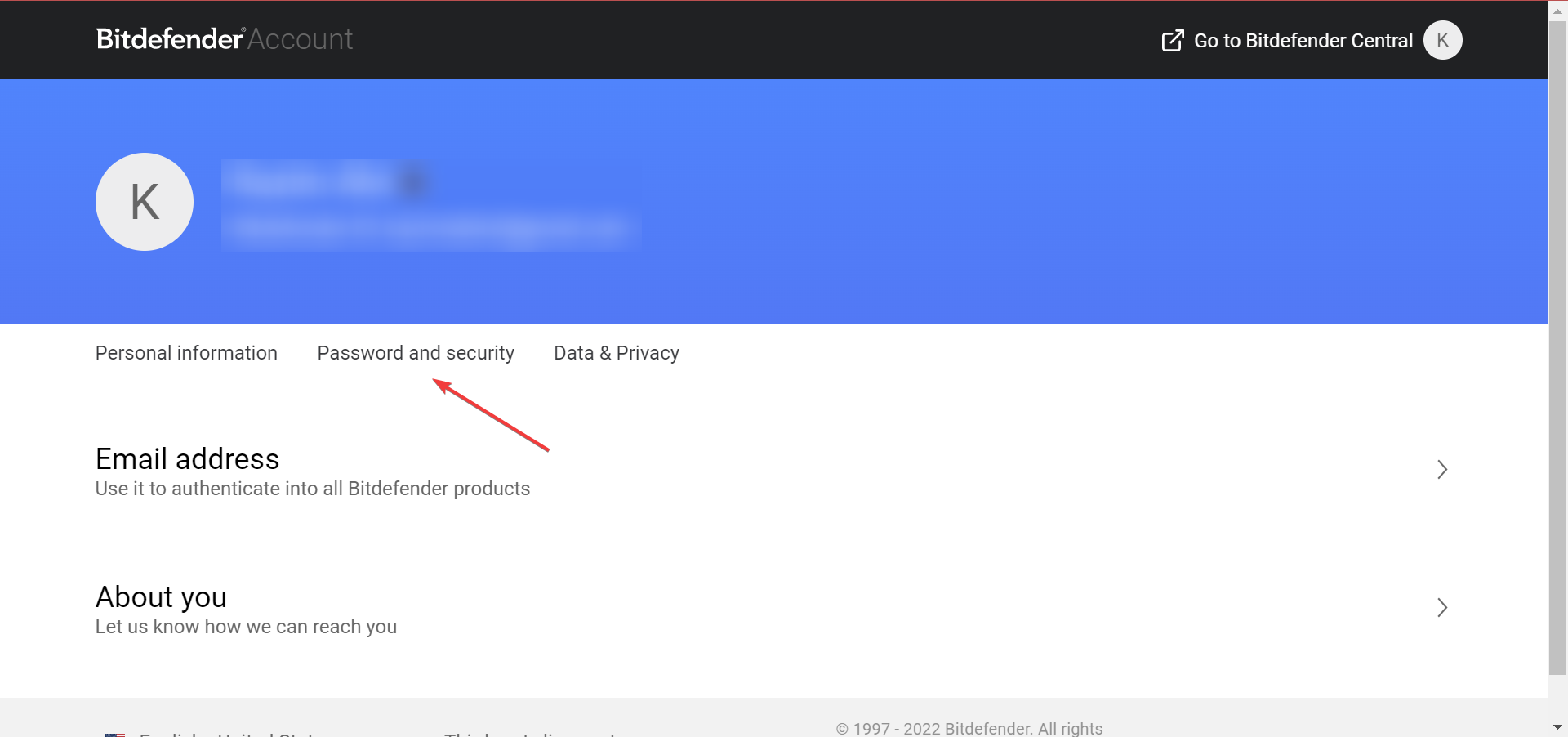The width and height of the screenshot is (1568, 737).
Task: Click the large K profile picture
Action: (145, 202)
